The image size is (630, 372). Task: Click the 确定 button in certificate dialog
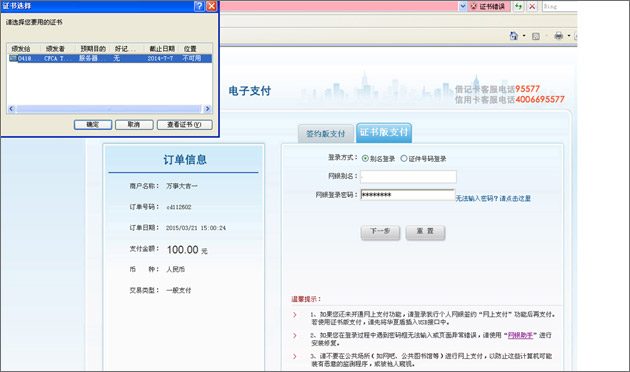(93, 125)
